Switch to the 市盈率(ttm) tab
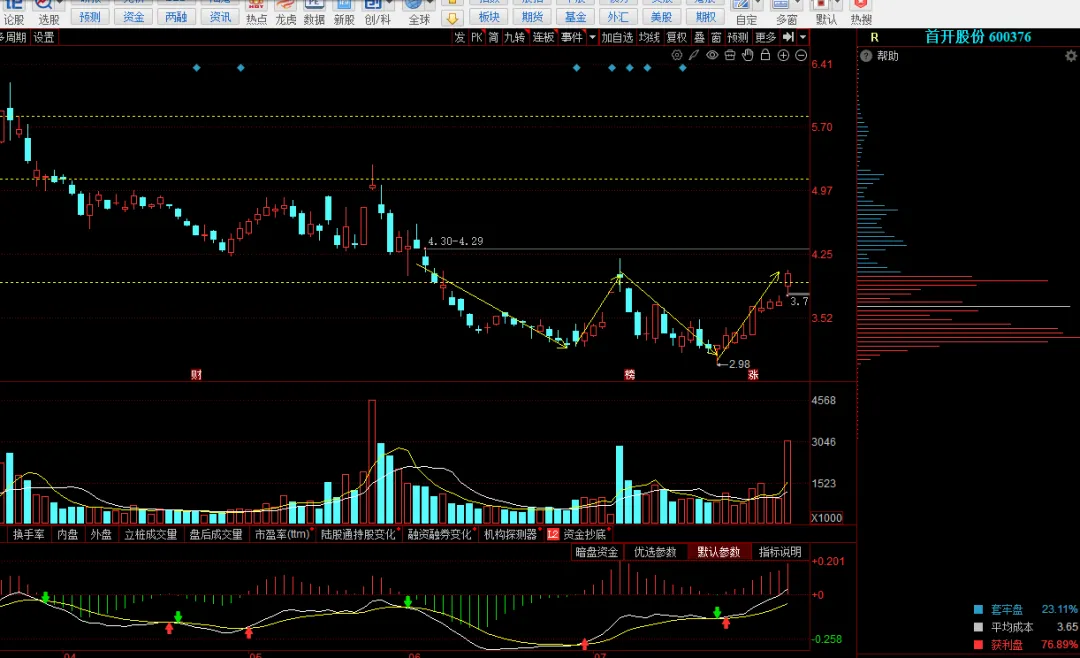The width and height of the screenshot is (1080, 658). coord(282,534)
